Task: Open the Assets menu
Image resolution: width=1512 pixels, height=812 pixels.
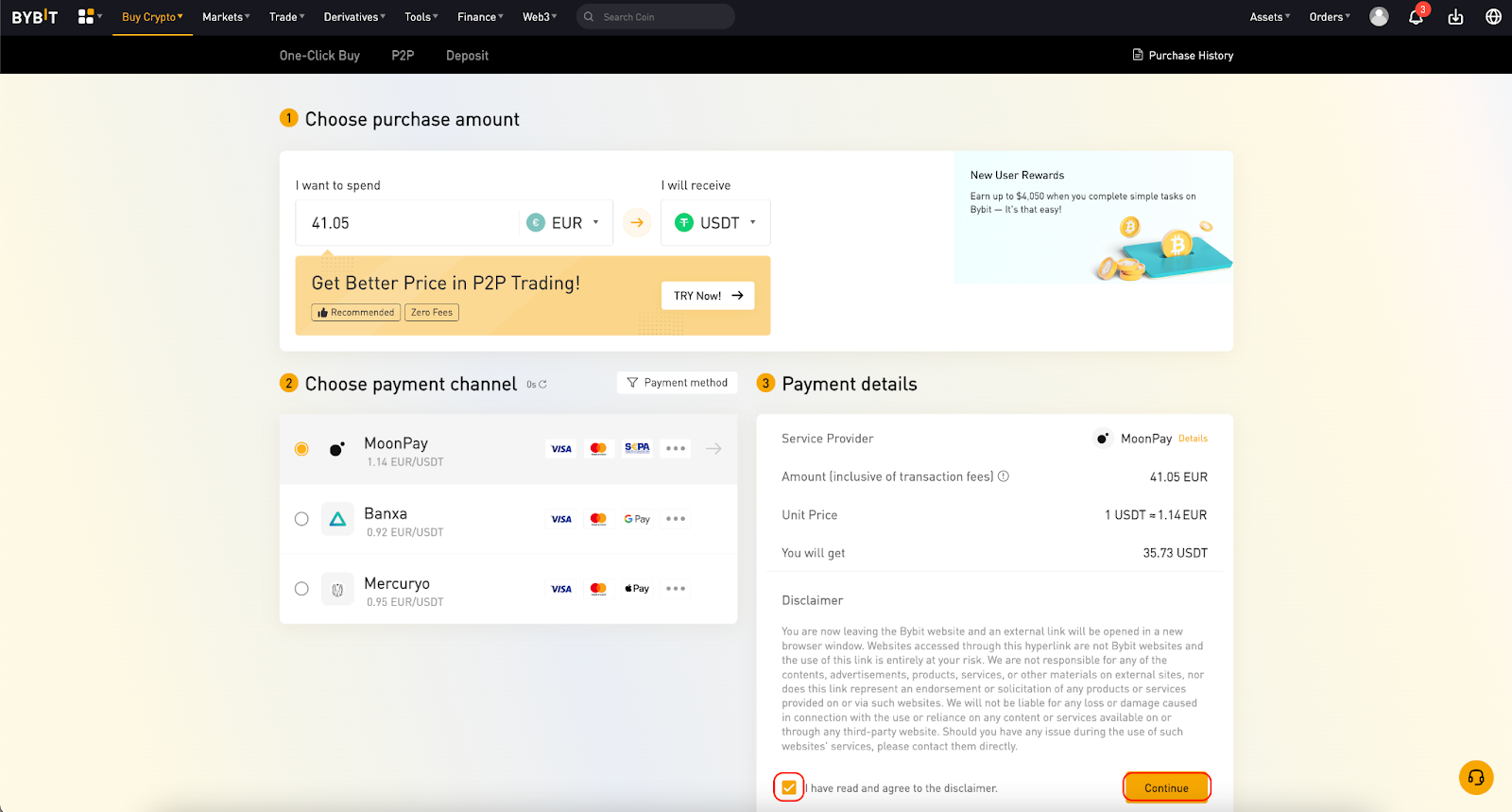Action: click(1270, 17)
